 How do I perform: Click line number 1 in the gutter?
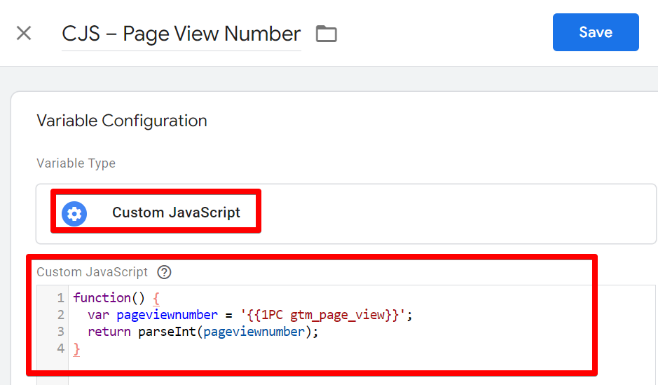pos(61,298)
